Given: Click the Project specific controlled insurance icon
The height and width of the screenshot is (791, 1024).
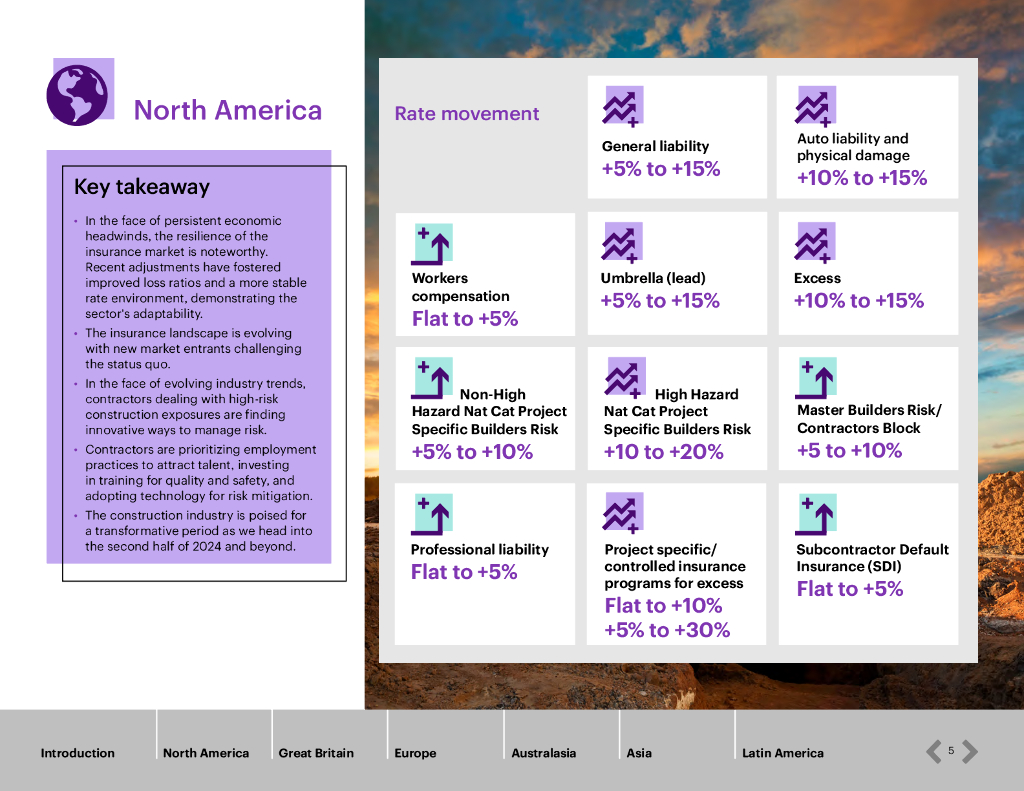Looking at the screenshot, I should click(623, 513).
